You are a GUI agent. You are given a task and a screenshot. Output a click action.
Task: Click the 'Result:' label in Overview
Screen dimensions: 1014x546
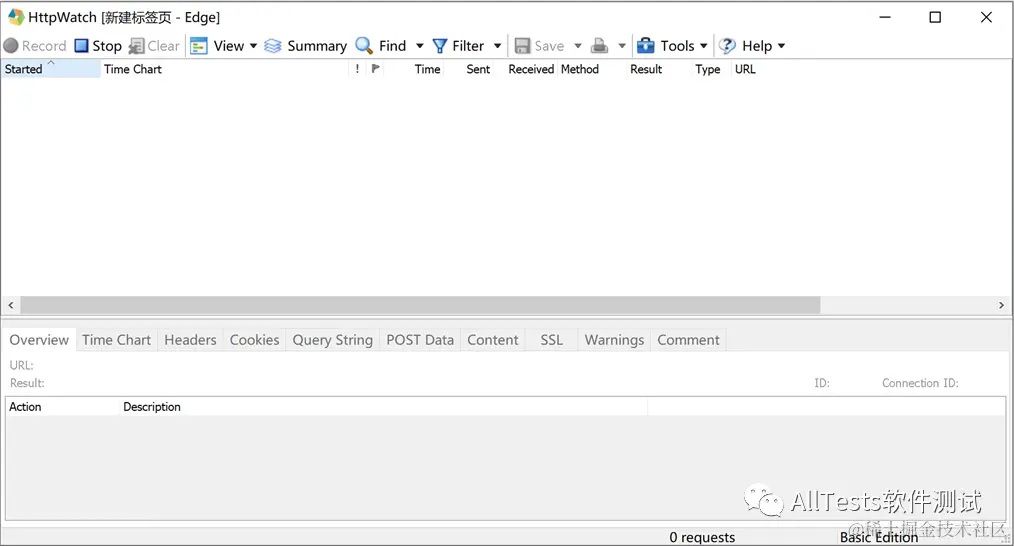pos(27,383)
